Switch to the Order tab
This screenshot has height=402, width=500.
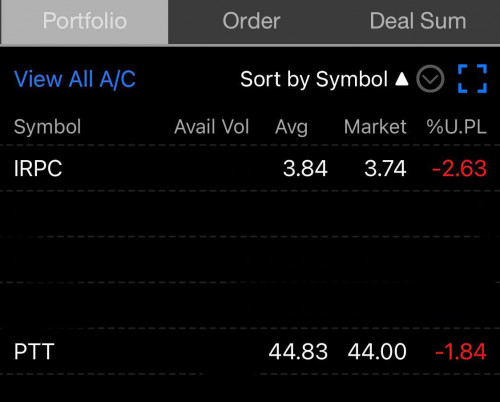[x=251, y=22]
